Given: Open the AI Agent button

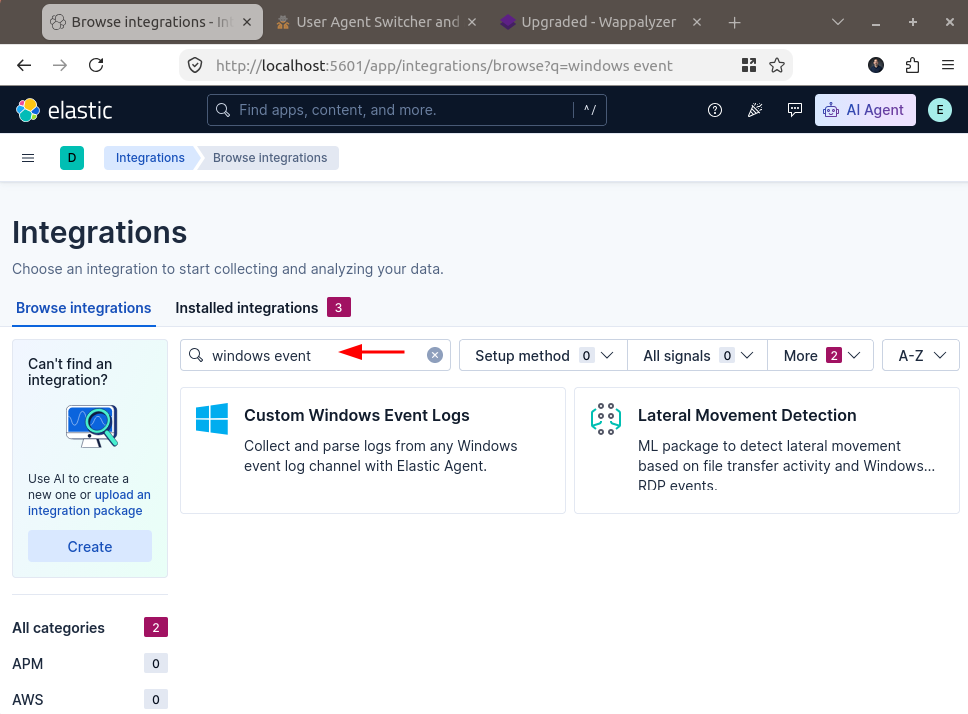Looking at the screenshot, I should (865, 110).
